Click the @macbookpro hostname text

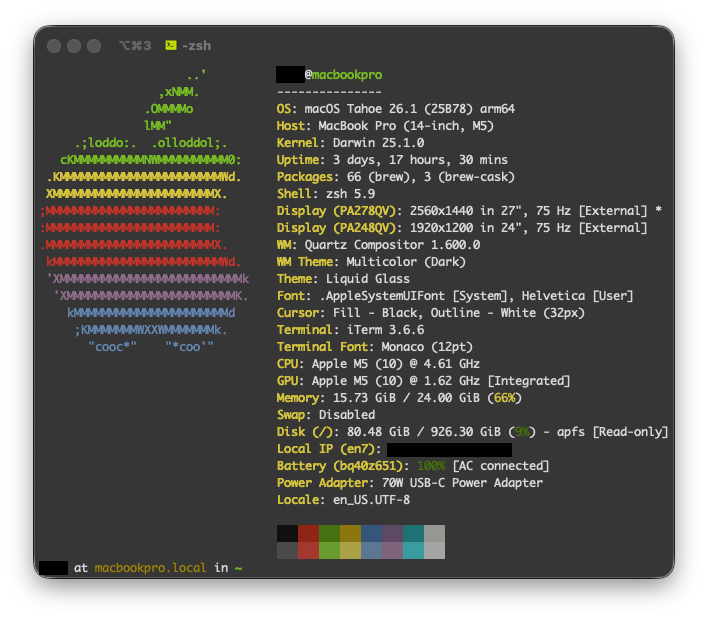coord(344,75)
